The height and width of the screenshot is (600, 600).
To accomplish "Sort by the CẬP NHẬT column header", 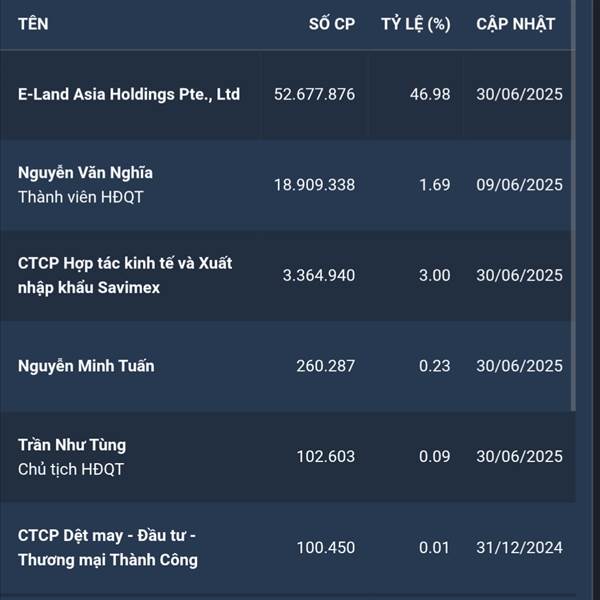I will (x=515, y=24).
